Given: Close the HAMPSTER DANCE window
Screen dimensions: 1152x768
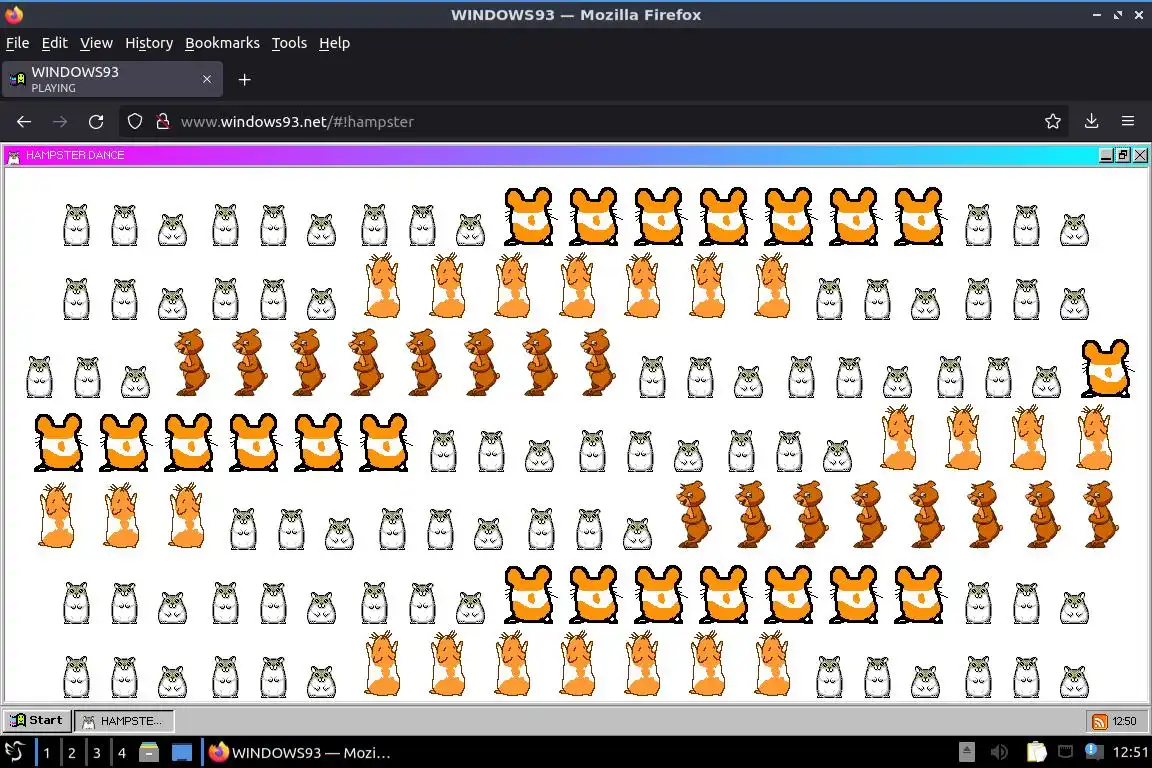Looking at the screenshot, I should point(1140,155).
